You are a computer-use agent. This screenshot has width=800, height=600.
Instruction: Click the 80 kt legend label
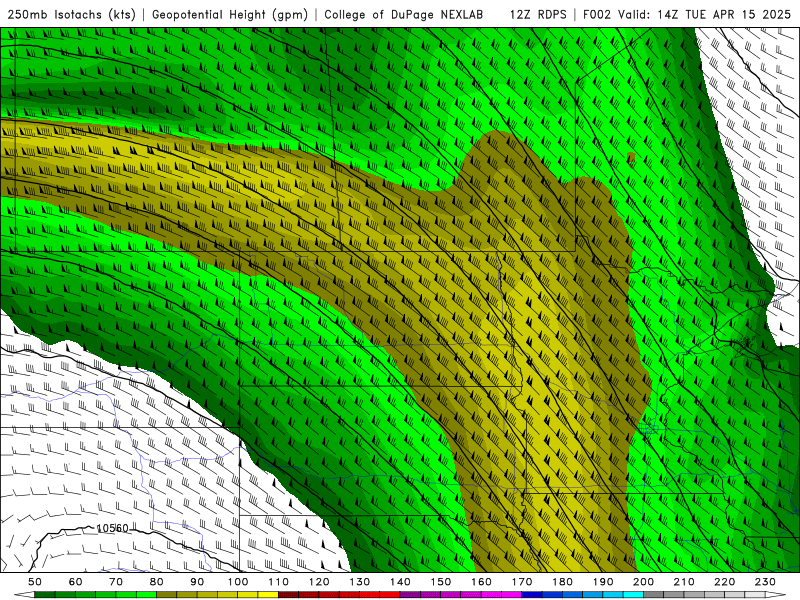[x=157, y=582]
